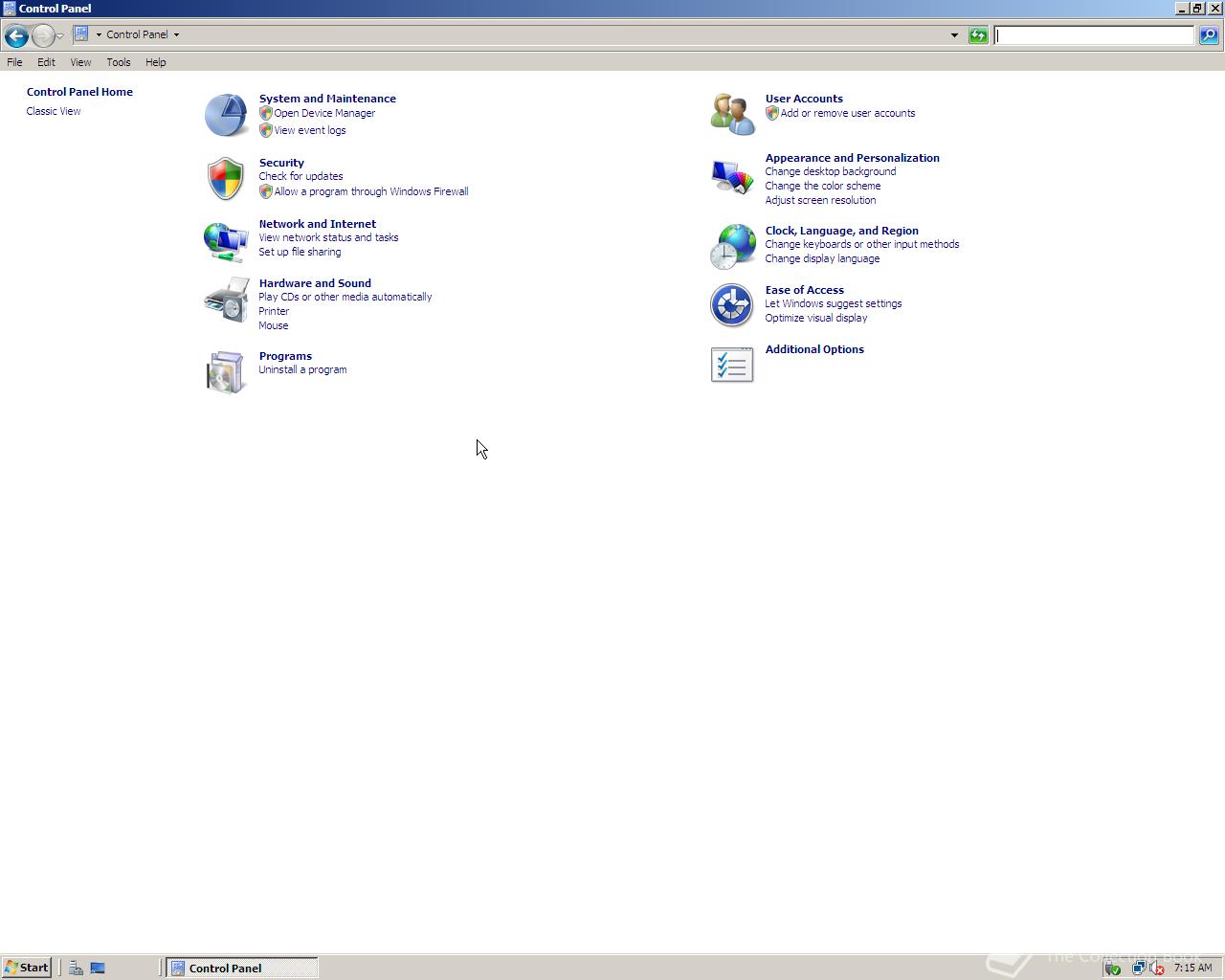
Task: Open the Clock, Language, and Region globe icon
Action: [x=732, y=247]
